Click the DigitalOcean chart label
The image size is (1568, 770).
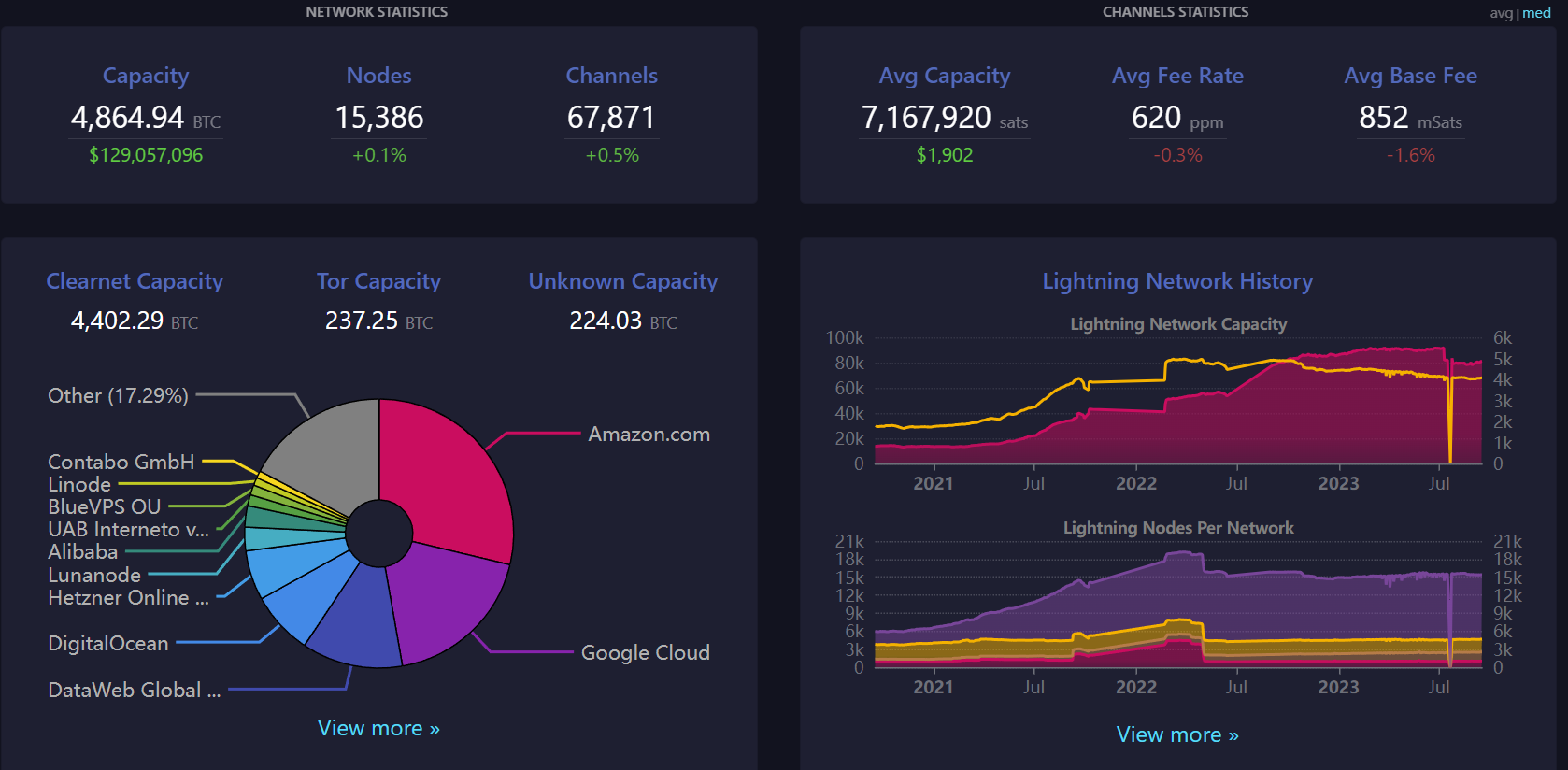coord(108,643)
